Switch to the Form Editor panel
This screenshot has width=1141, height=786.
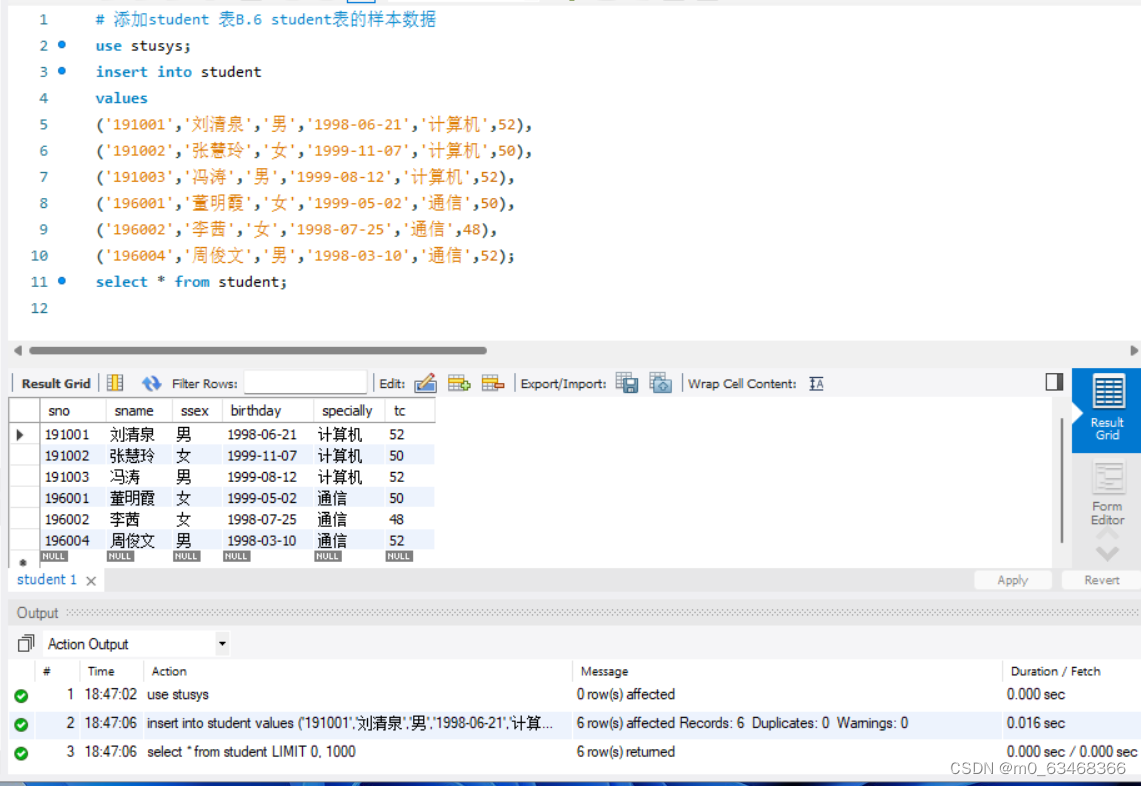[x=1106, y=495]
